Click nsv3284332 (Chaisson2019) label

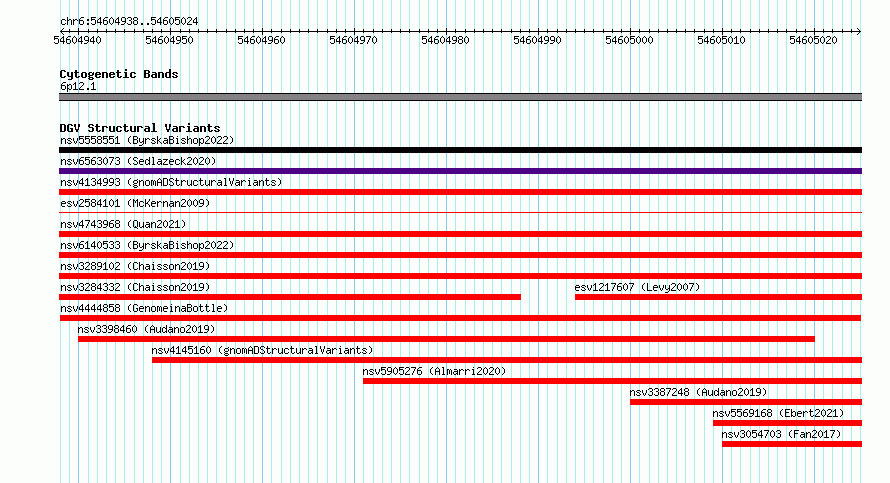coord(135,287)
